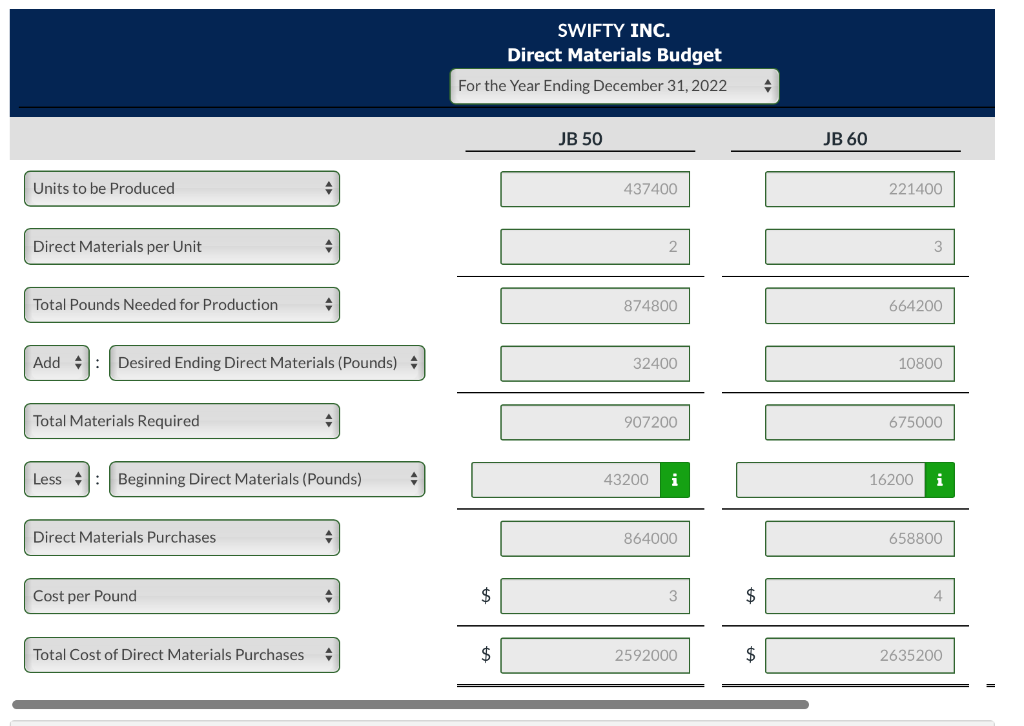This screenshot has width=1024, height=726.
Task: Click the JB 50 total pounds field 874800
Action: click(x=595, y=306)
